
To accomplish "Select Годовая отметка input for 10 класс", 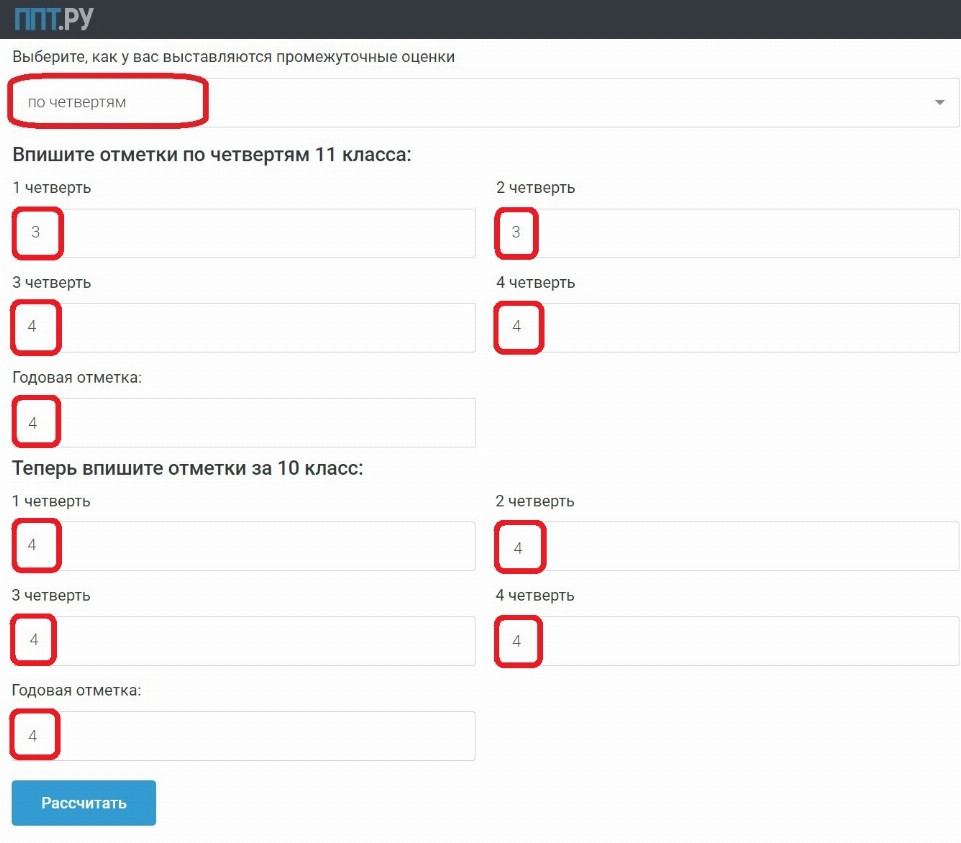I will click(244, 736).
